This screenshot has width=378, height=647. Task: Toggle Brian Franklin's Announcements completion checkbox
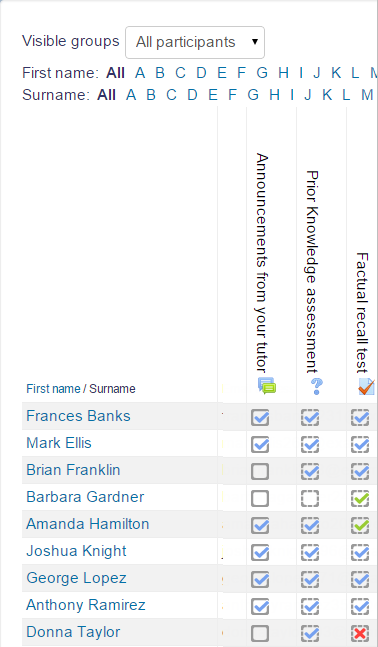click(x=260, y=472)
